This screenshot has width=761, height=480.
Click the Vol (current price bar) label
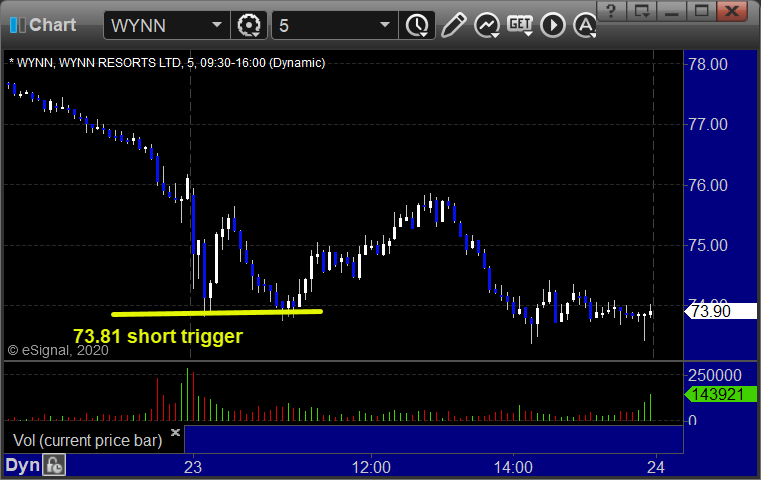pyautogui.click(x=87, y=440)
